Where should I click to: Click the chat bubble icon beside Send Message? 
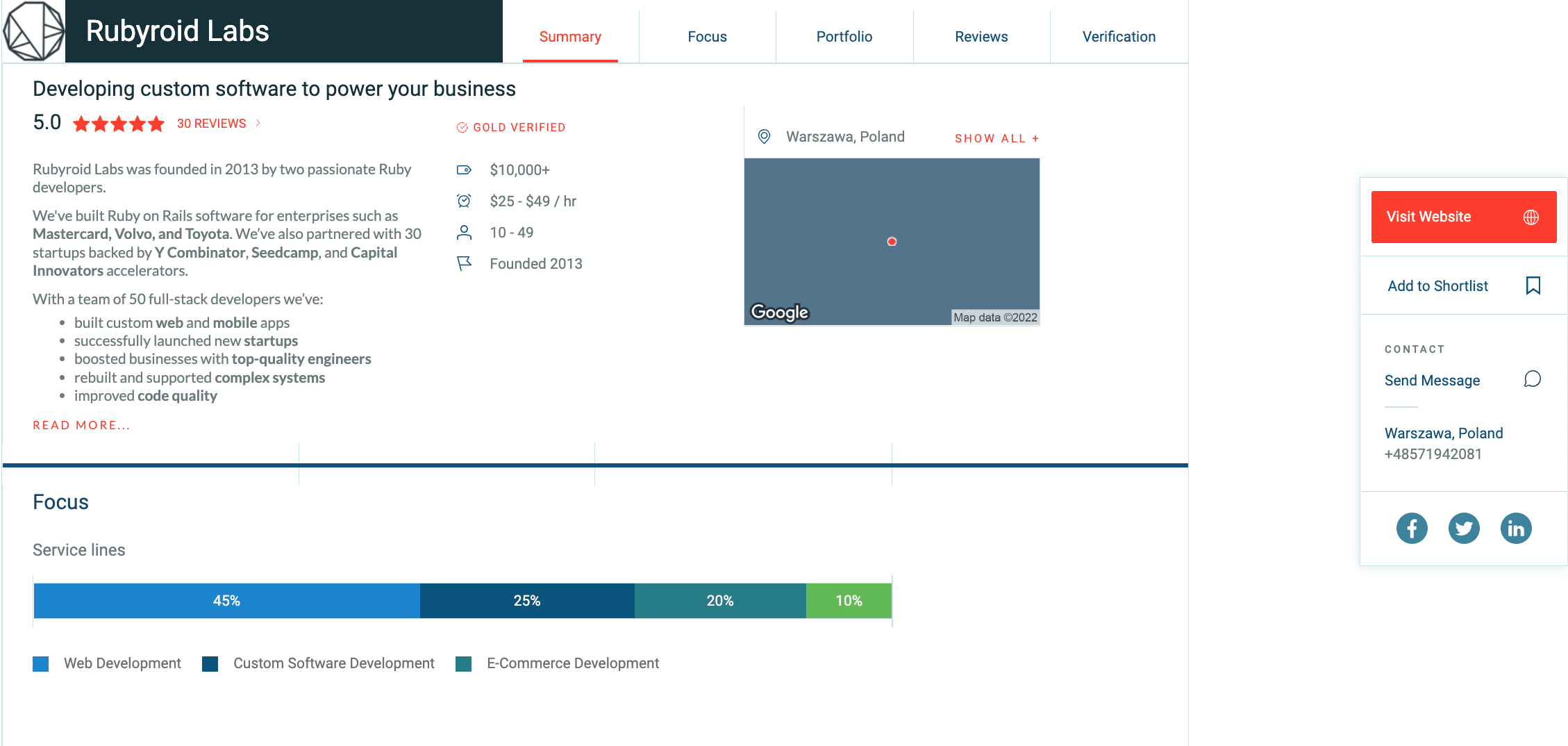(1532, 379)
